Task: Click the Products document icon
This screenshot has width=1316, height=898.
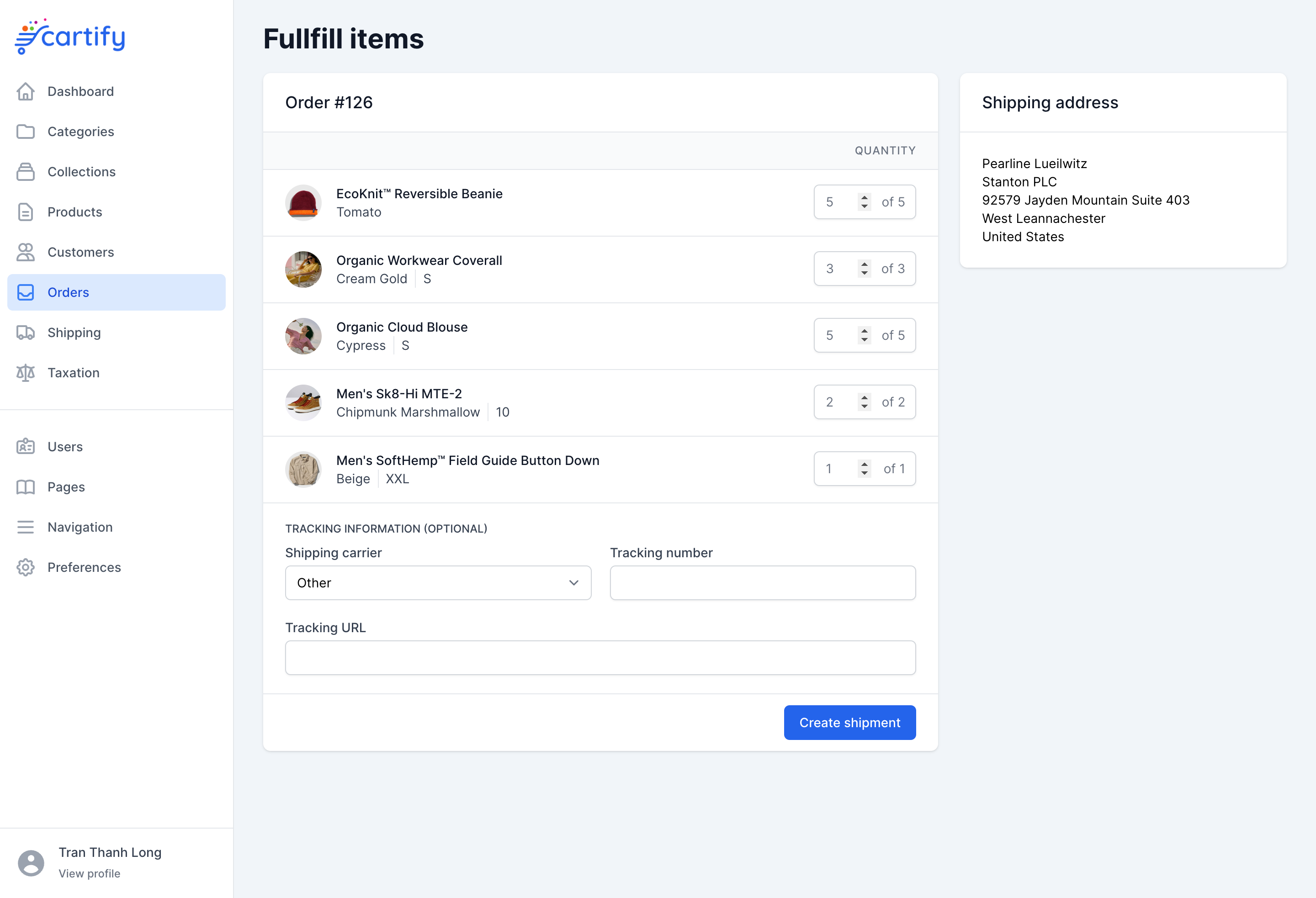Action: [x=26, y=212]
